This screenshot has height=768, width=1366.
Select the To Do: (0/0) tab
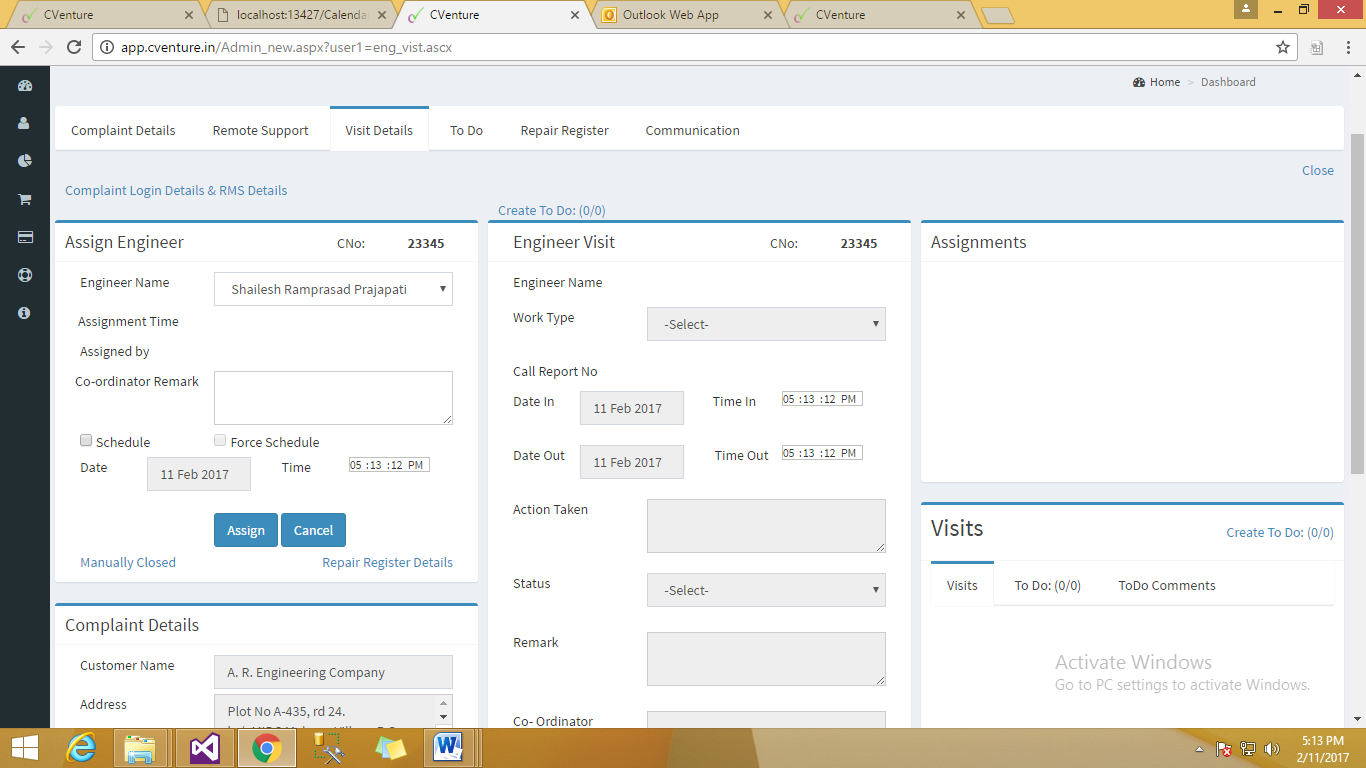[1048, 585]
